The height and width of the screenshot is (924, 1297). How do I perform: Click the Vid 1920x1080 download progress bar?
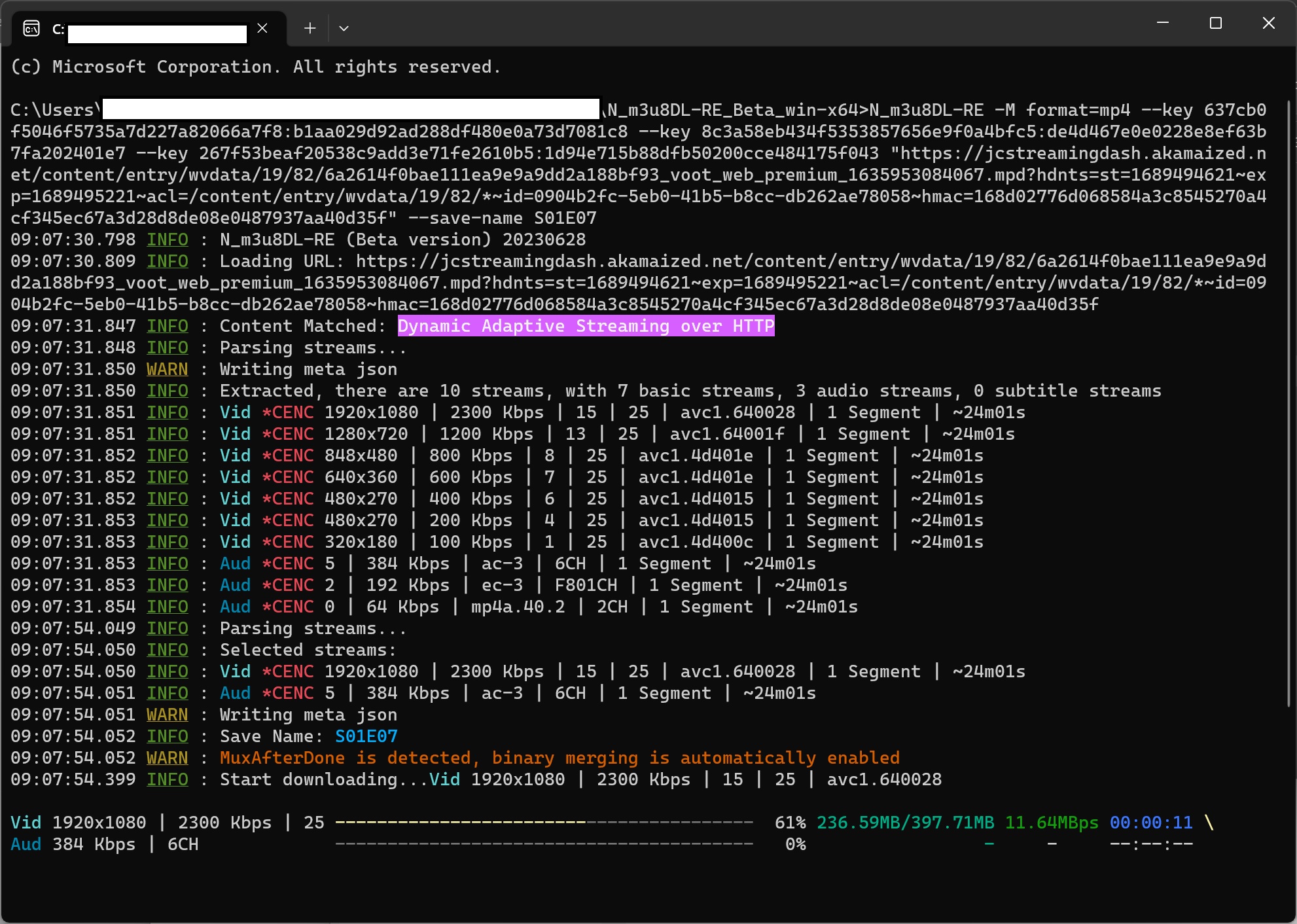pos(543,823)
